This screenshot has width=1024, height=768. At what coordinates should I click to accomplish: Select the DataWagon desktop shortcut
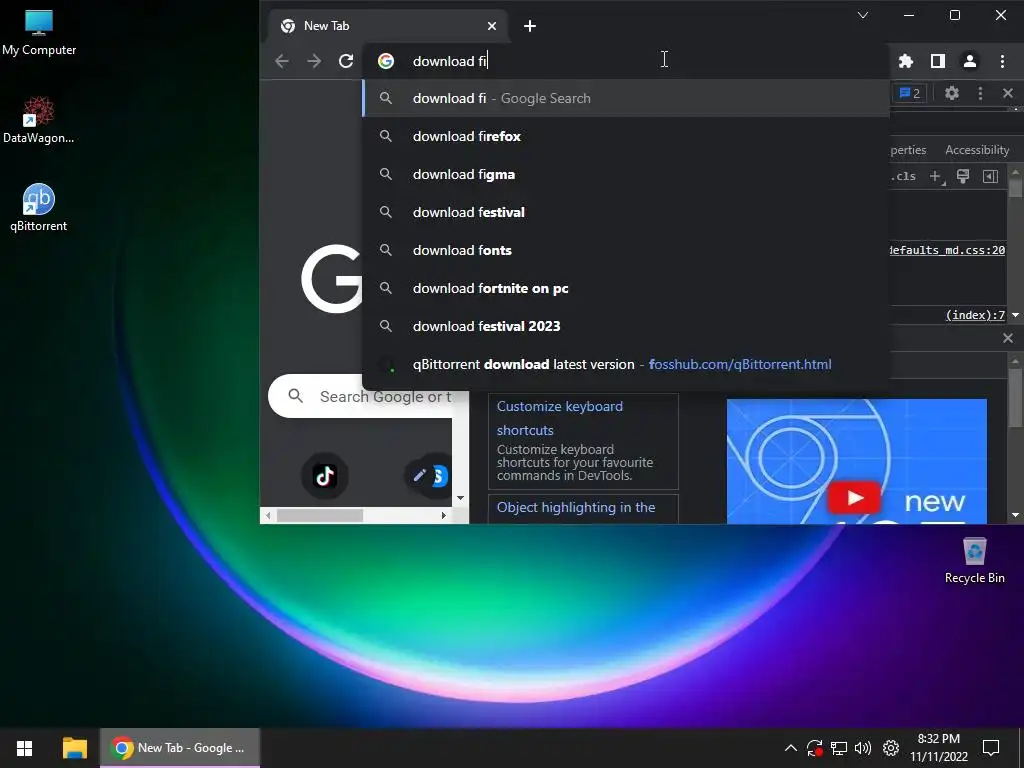(39, 120)
